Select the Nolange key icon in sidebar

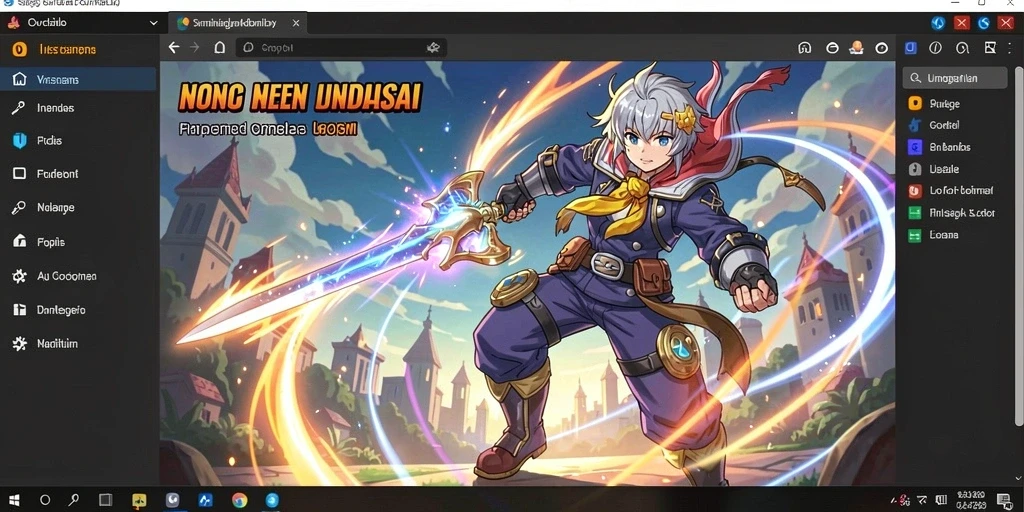(x=19, y=208)
